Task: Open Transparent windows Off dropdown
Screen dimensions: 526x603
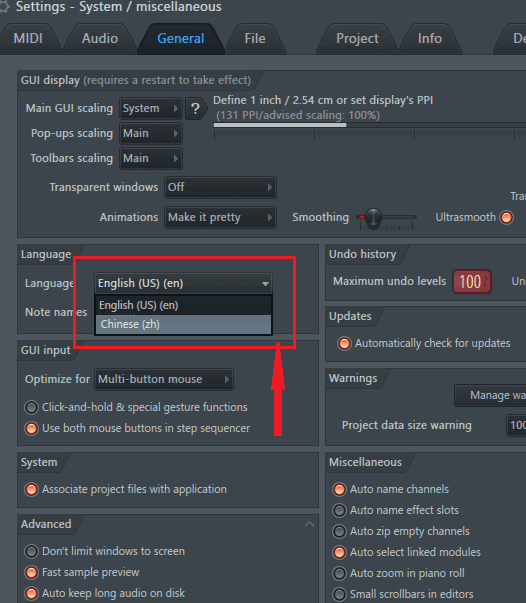Action: [x=220, y=187]
